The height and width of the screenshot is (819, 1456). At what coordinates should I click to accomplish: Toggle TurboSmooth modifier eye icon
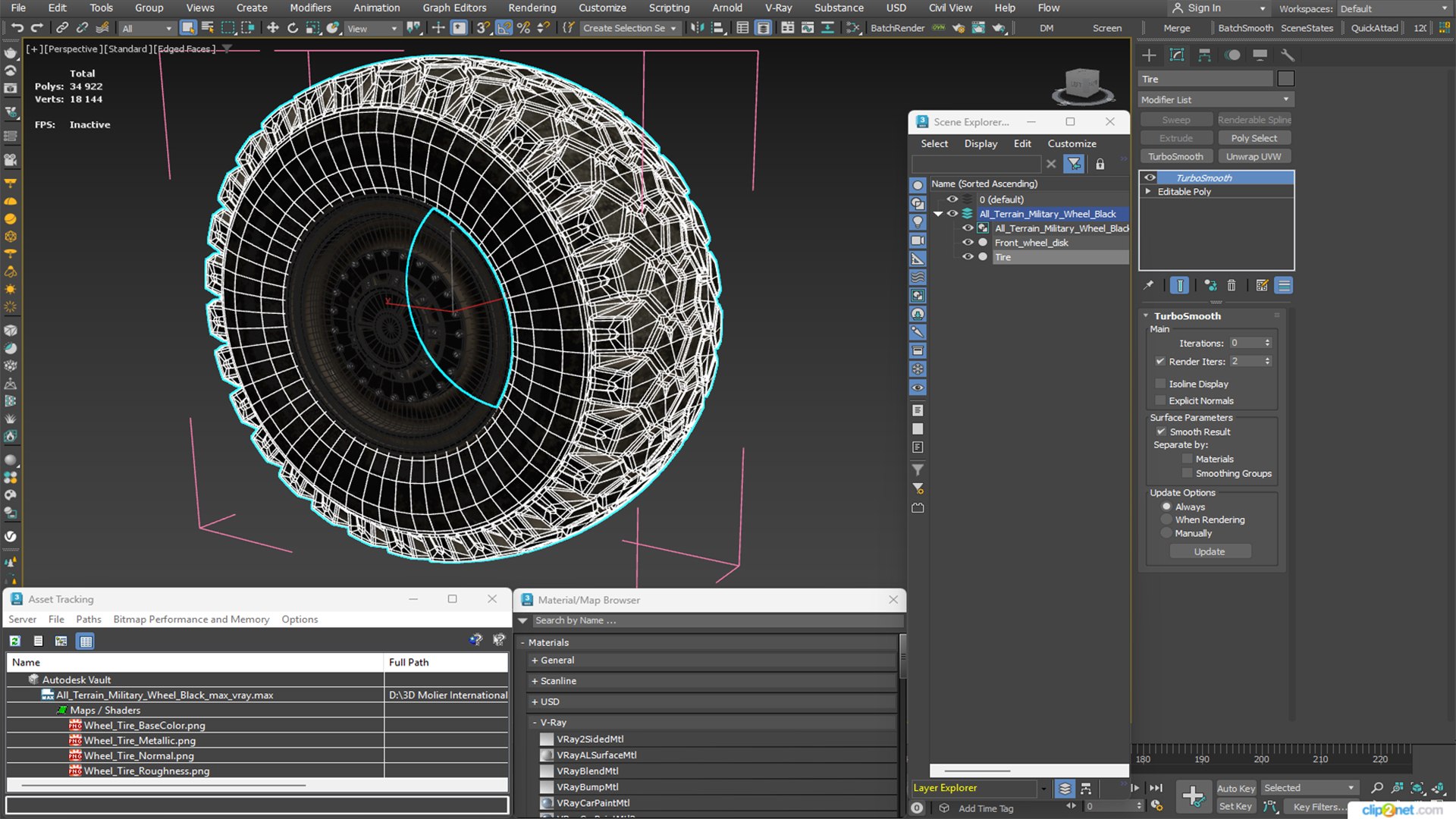pos(1150,177)
